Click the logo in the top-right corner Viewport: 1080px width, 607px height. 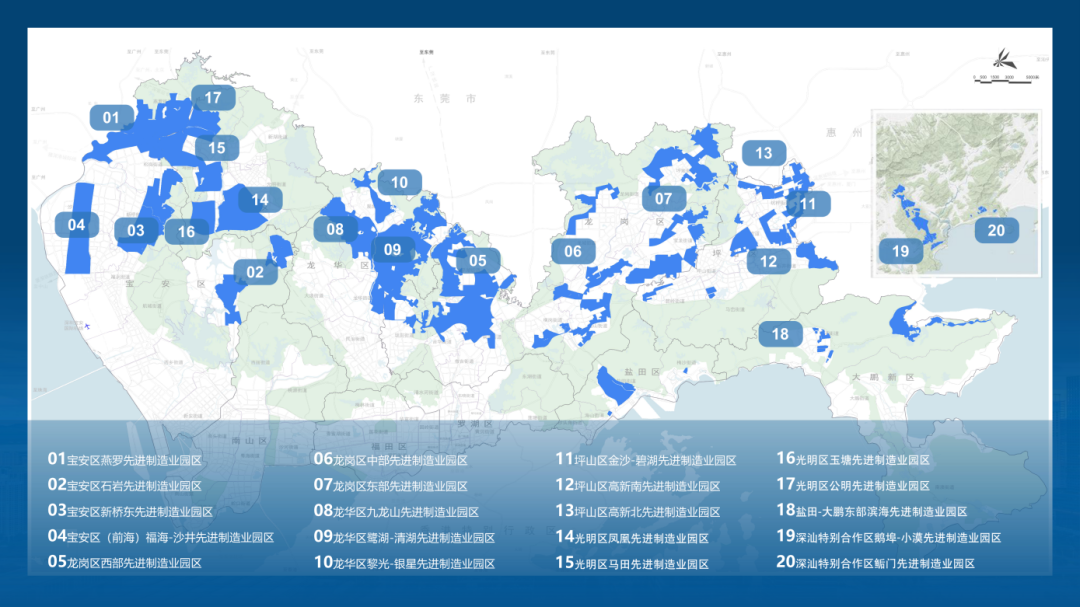[1002, 59]
